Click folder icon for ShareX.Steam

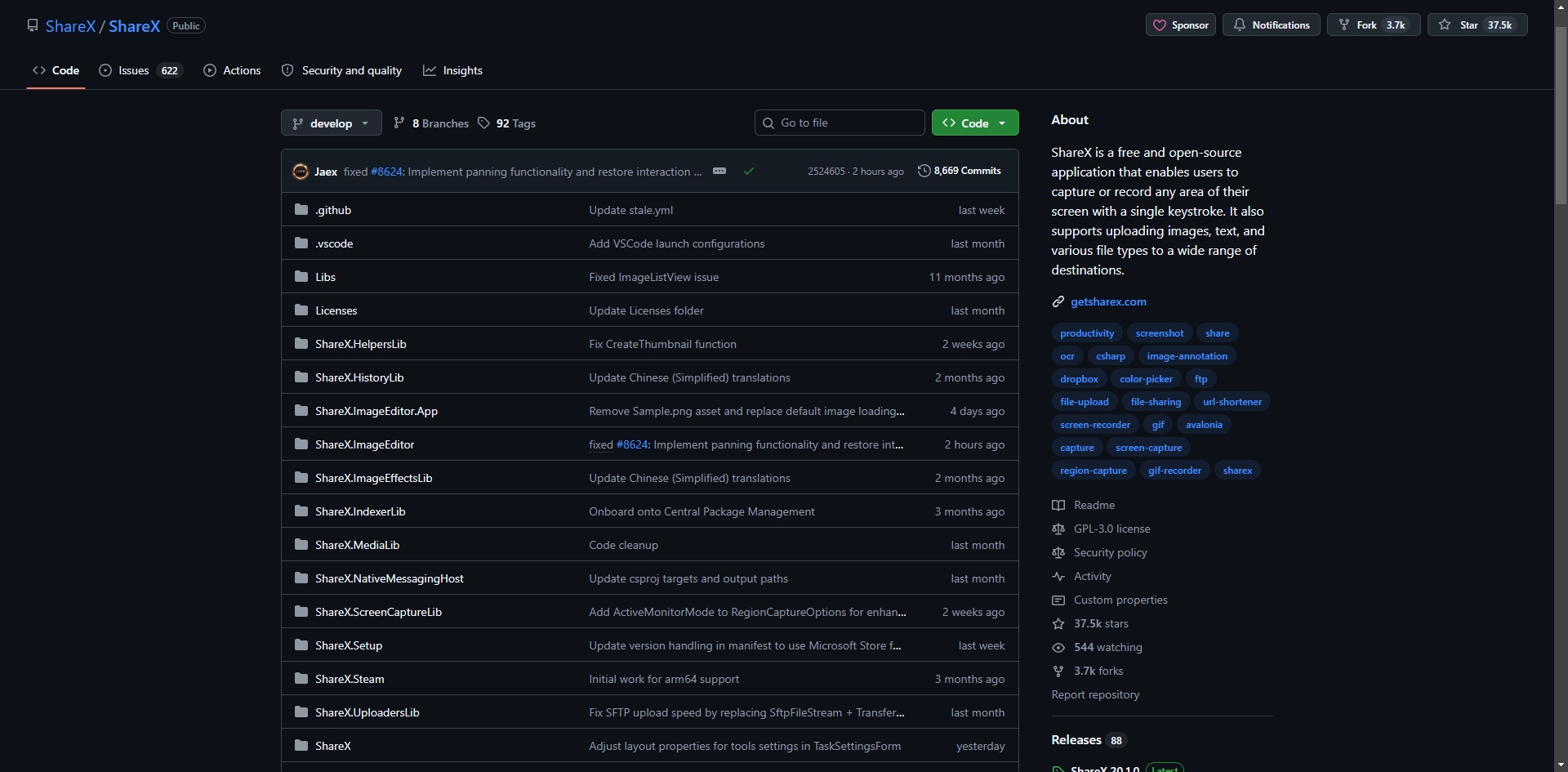[x=301, y=679]
